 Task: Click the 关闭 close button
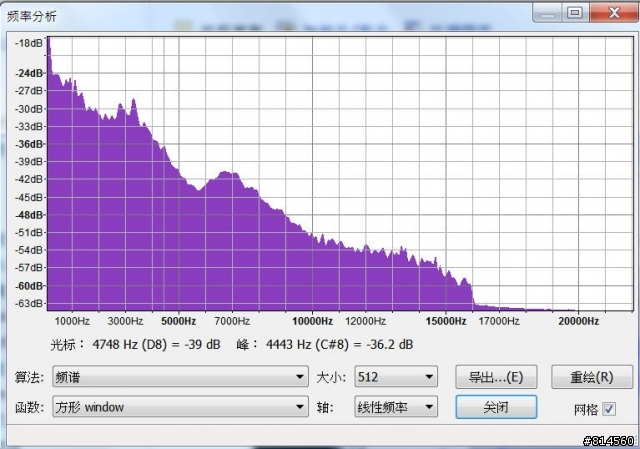pyautogui.click(x=496, y=407)
